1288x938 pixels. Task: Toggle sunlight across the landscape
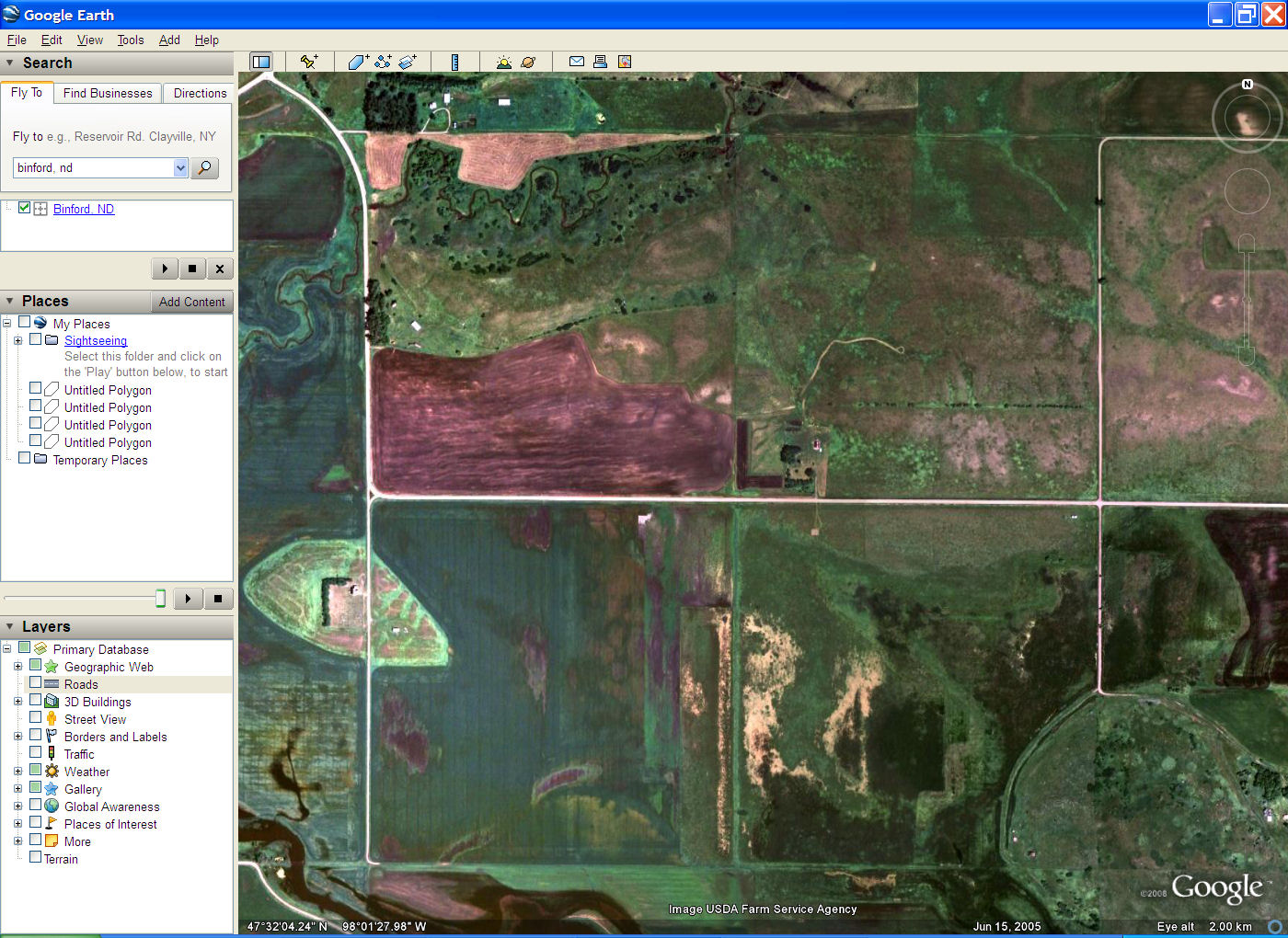pos(503,62)
